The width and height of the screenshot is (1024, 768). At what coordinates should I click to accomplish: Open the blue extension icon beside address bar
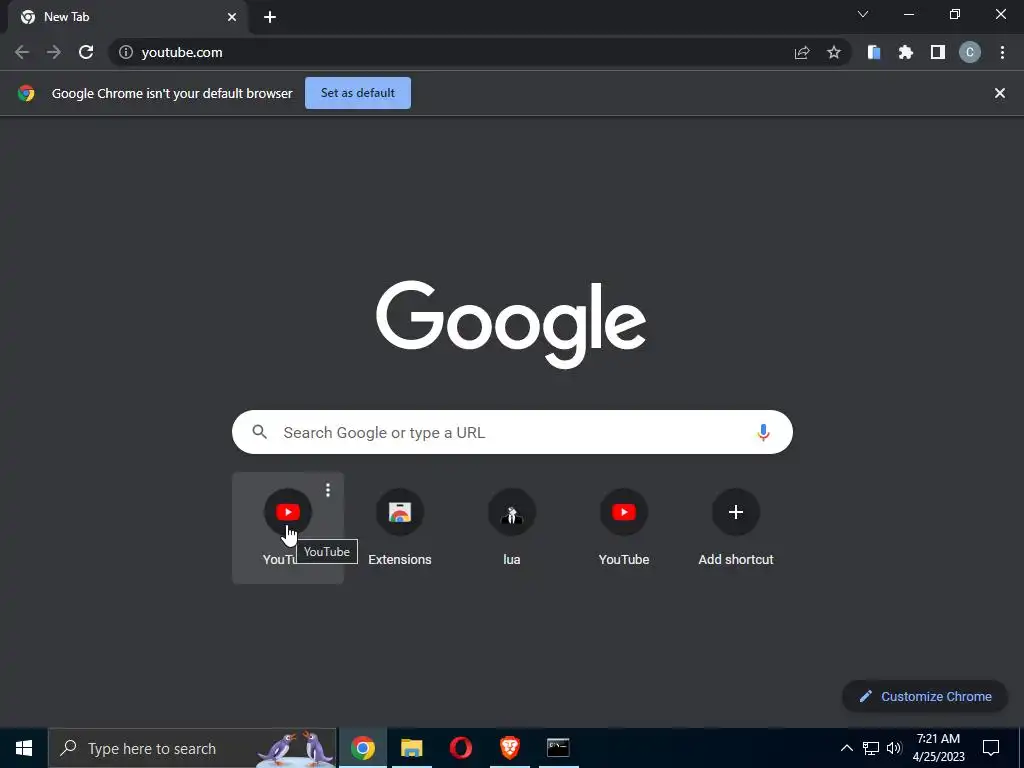point(874,52)
